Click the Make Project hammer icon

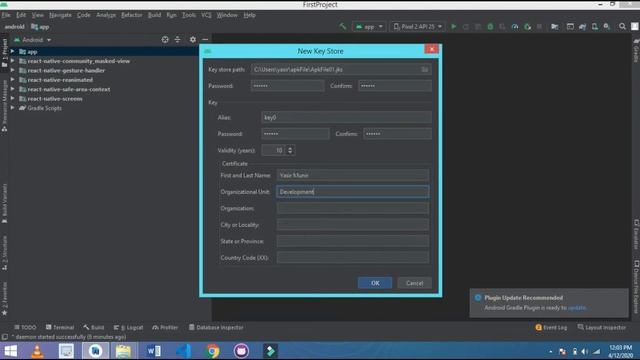click(x=342, y=27)
